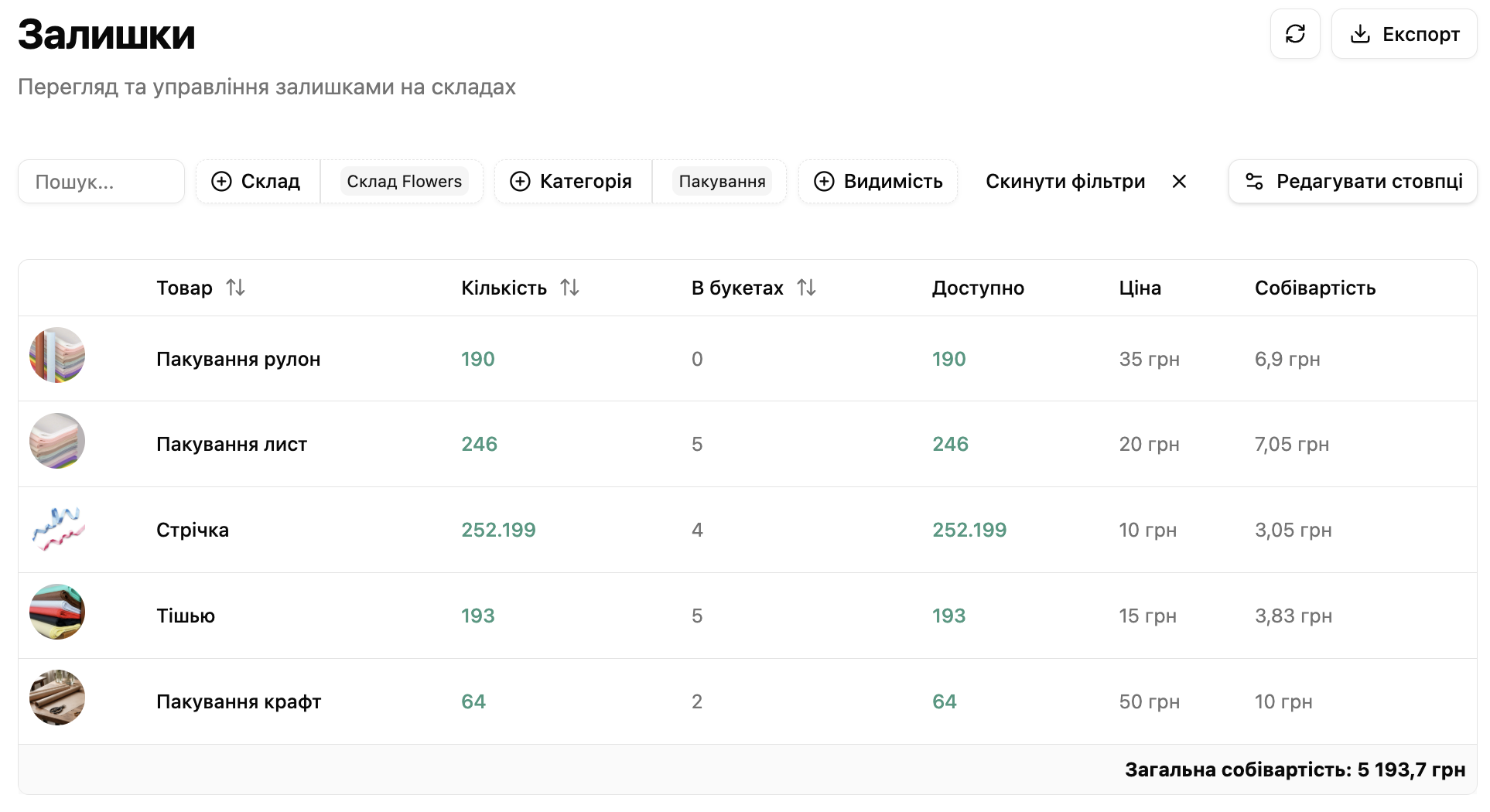
Task: Click the Залишки page heading
Action: click(106, 35)
